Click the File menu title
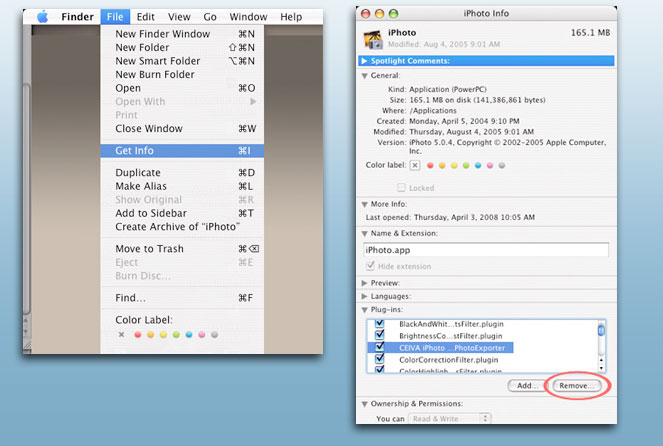This screenshot has width=663, height=446. 115,17
